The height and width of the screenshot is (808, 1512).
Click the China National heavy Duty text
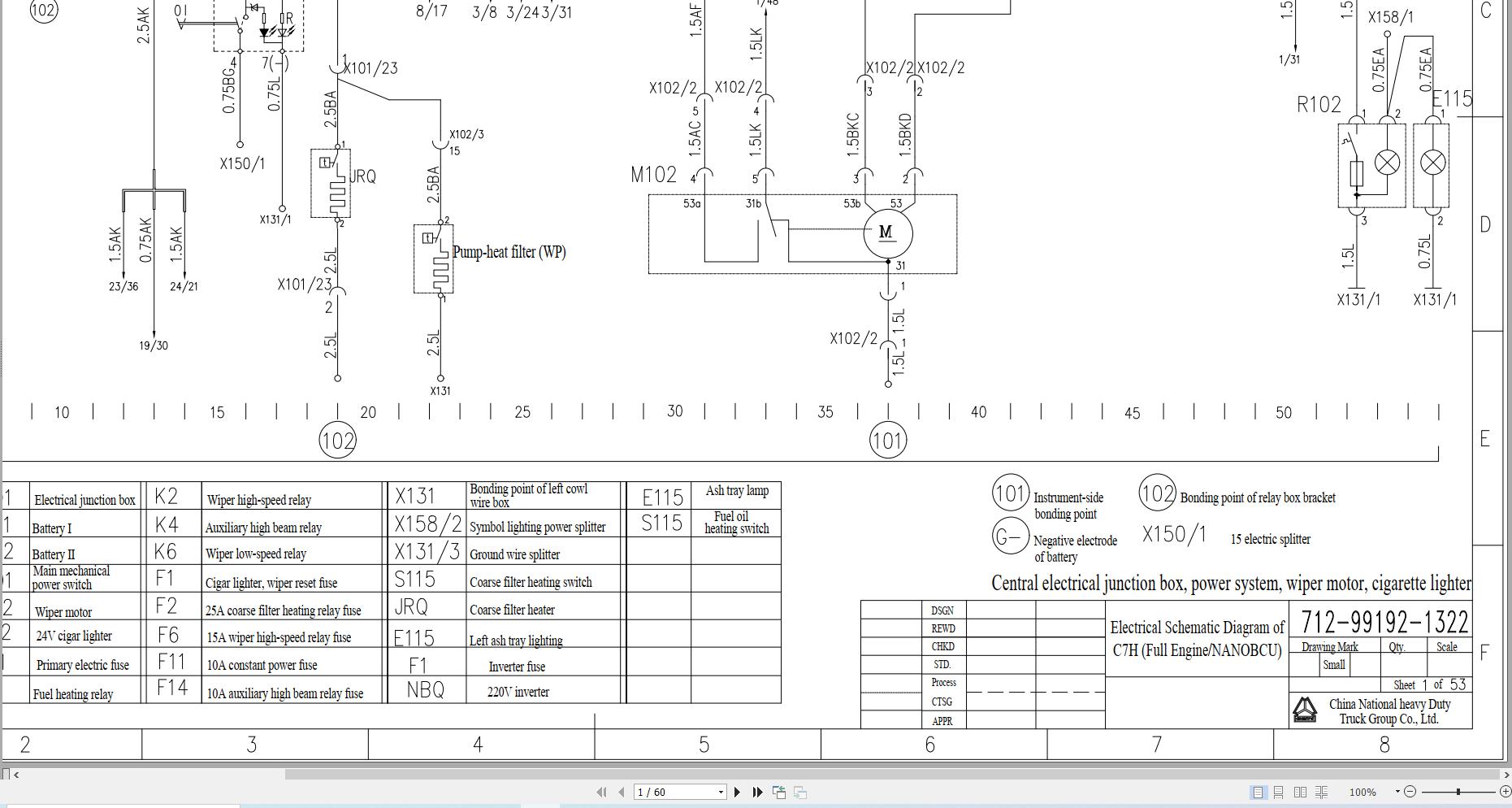(1389, 704)
